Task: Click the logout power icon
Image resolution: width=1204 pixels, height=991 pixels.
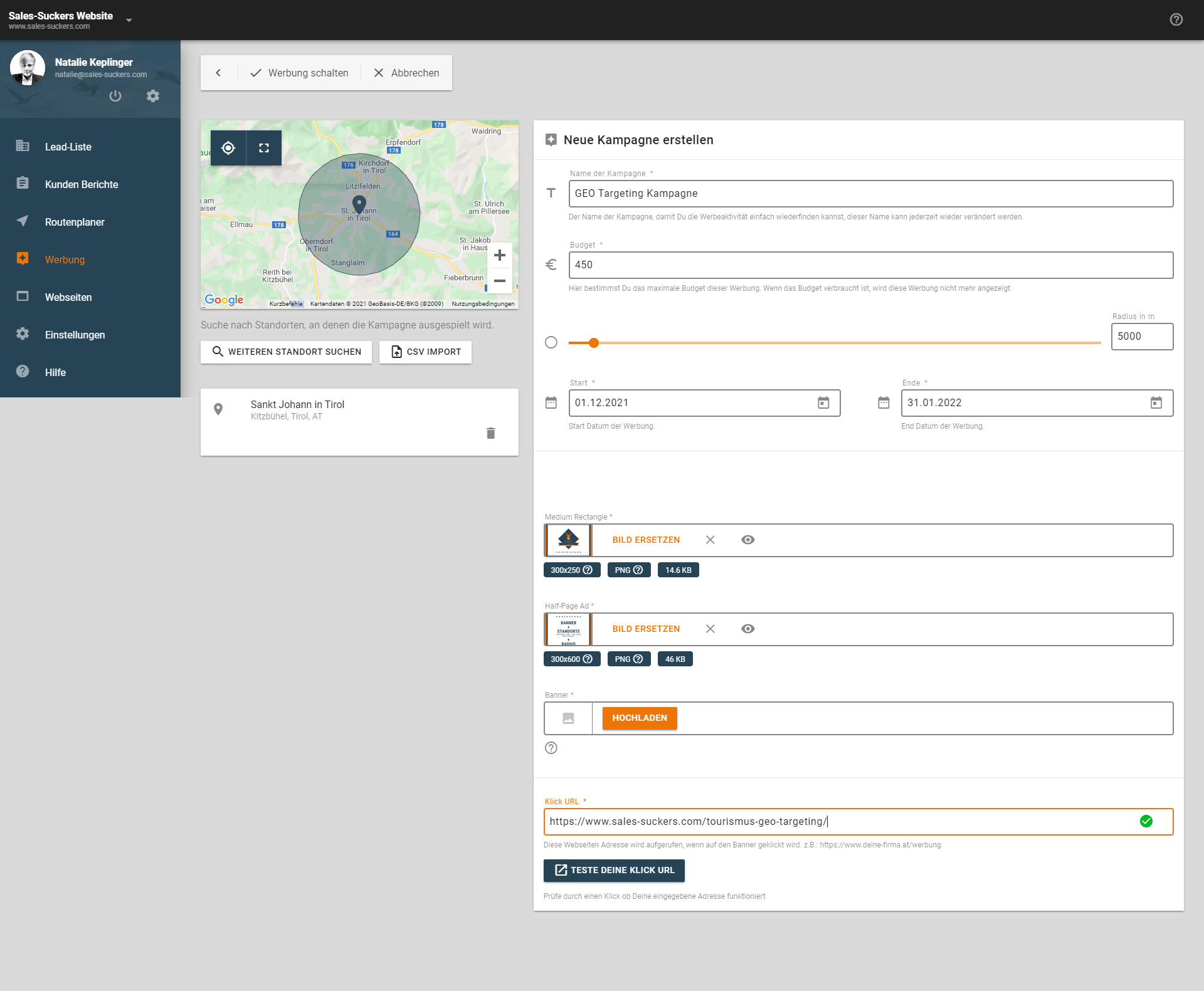Action: pos(115,96)
